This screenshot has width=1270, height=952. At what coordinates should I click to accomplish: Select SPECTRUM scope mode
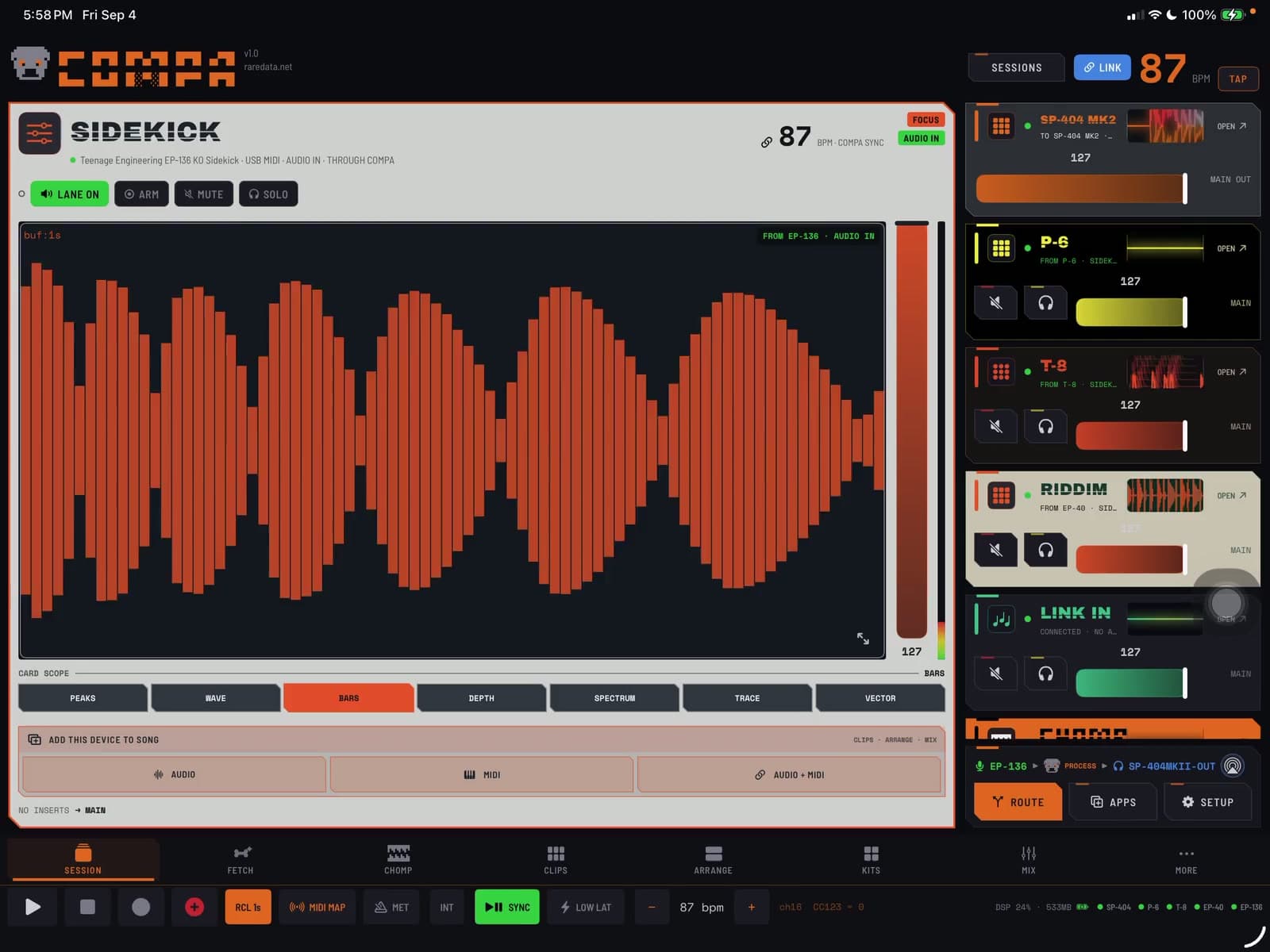click(614, 698)
